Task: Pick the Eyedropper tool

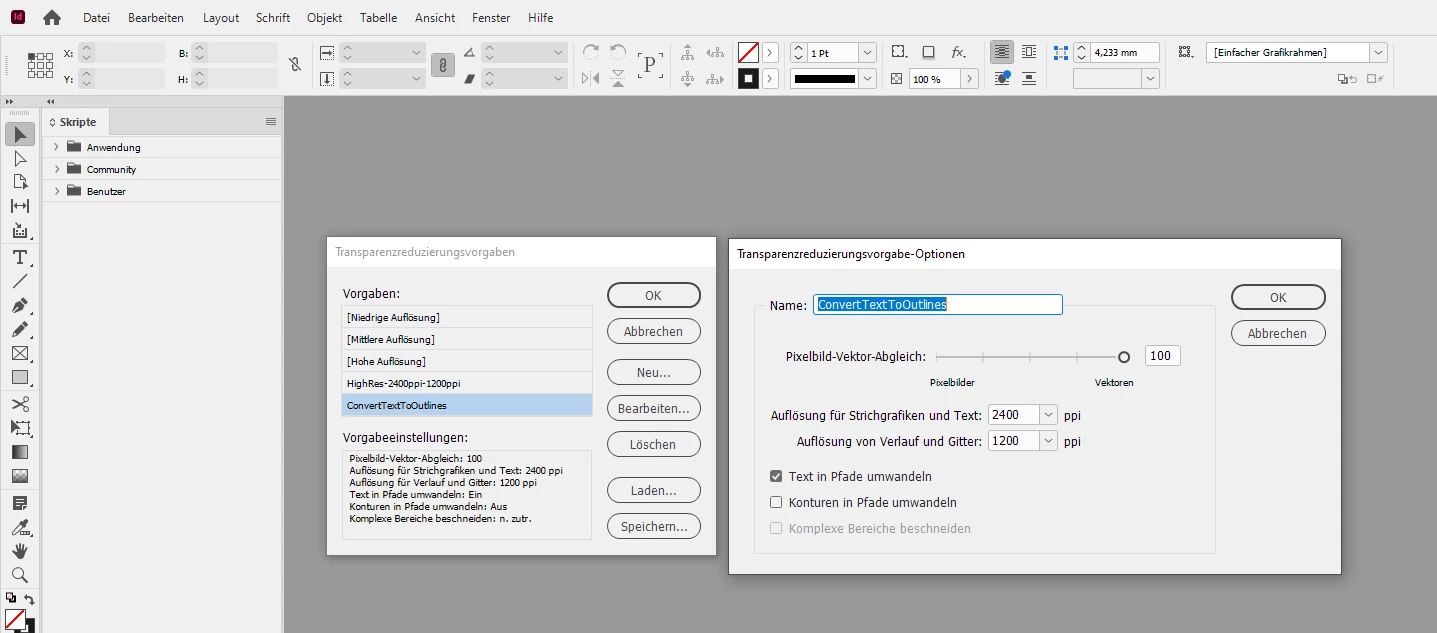Action: click(19, 527)
